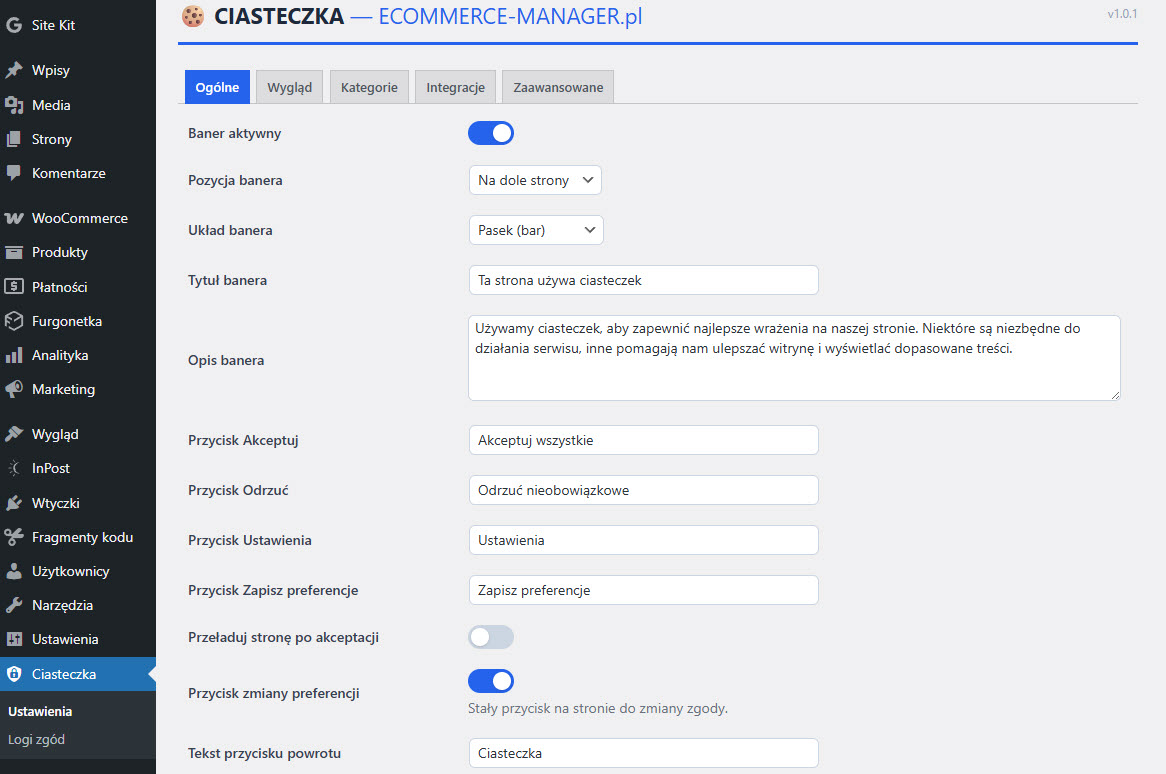Click the Płatności dollar icon

pos(14,287)
